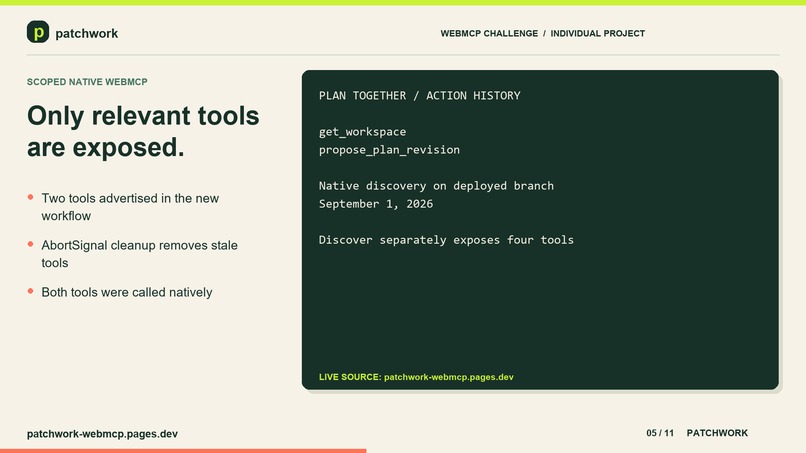Click the 'INDIVIDUAL PROJECT' header text
Viewport: 806px width, 453px height.
coord(597,33)
